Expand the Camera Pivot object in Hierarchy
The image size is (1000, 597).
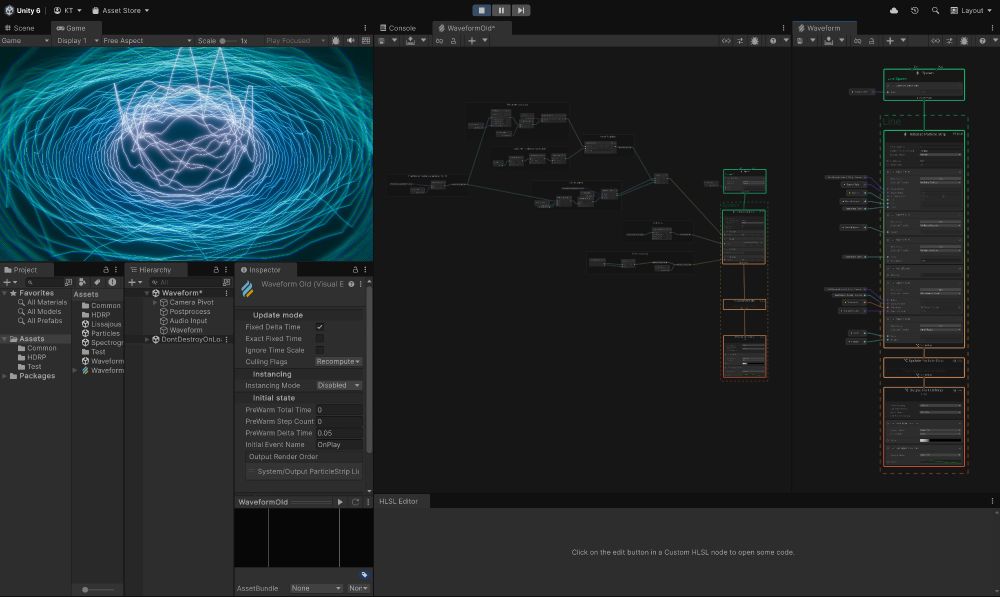[x=155, y=302]
